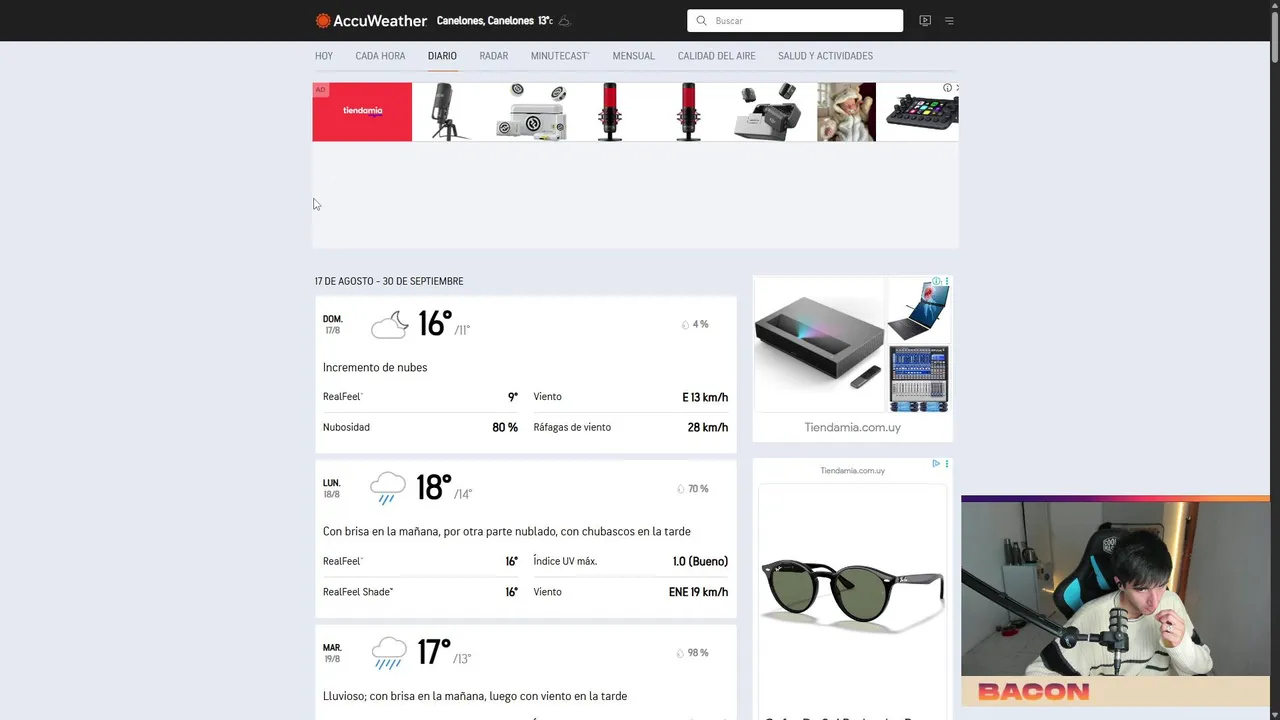The width and height of the screenshot is (1280, 720).
Task: Click the projector product ad image
Action: click(x=819, y=346)
